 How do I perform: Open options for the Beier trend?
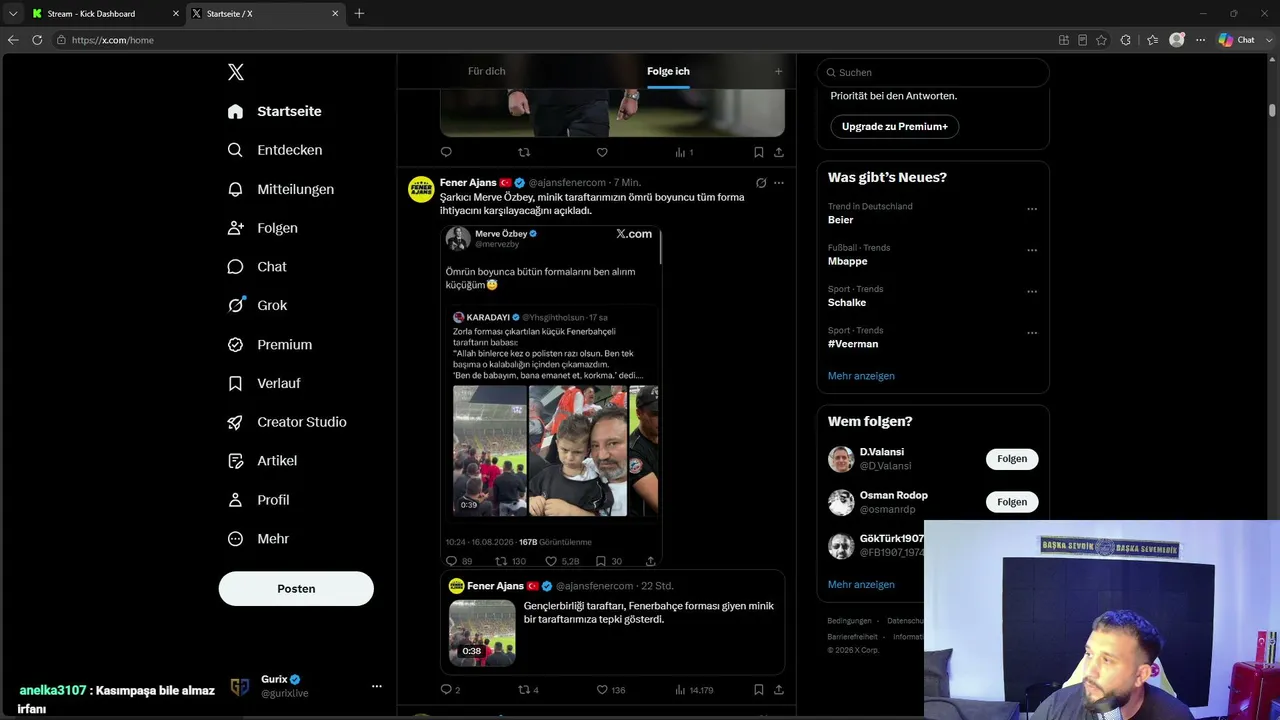click(x=1032, y=209)
